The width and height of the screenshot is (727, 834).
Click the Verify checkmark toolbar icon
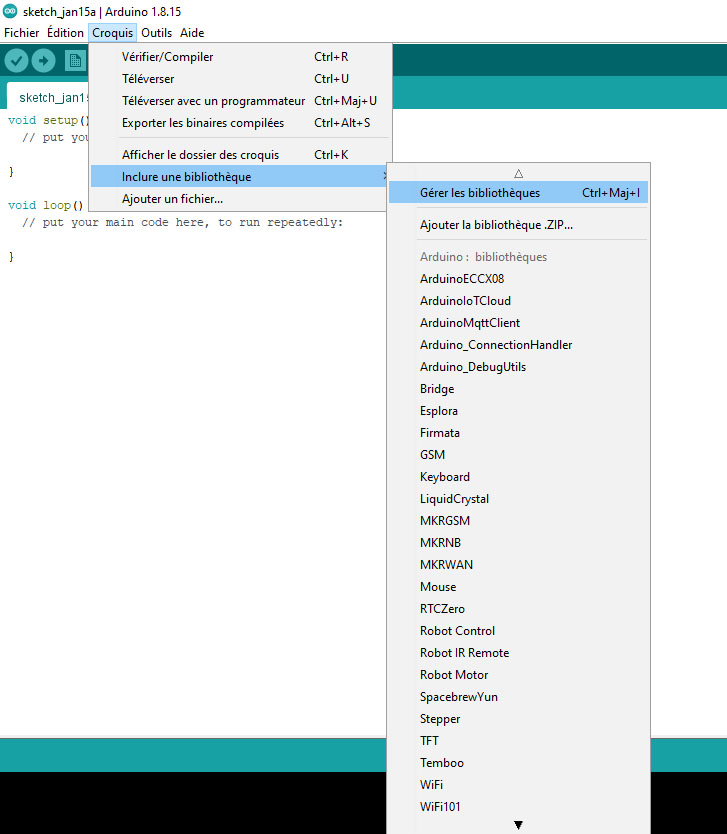(16, 61)
